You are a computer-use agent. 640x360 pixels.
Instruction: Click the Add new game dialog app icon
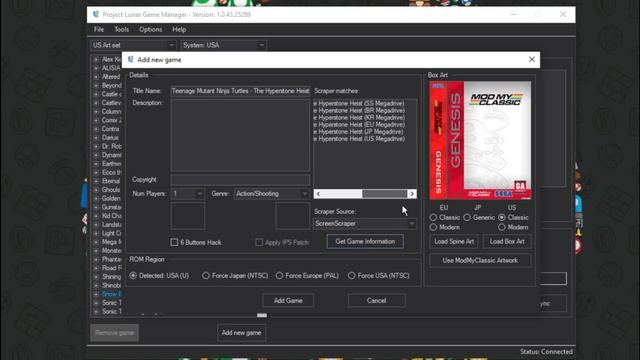pos(131,60)
